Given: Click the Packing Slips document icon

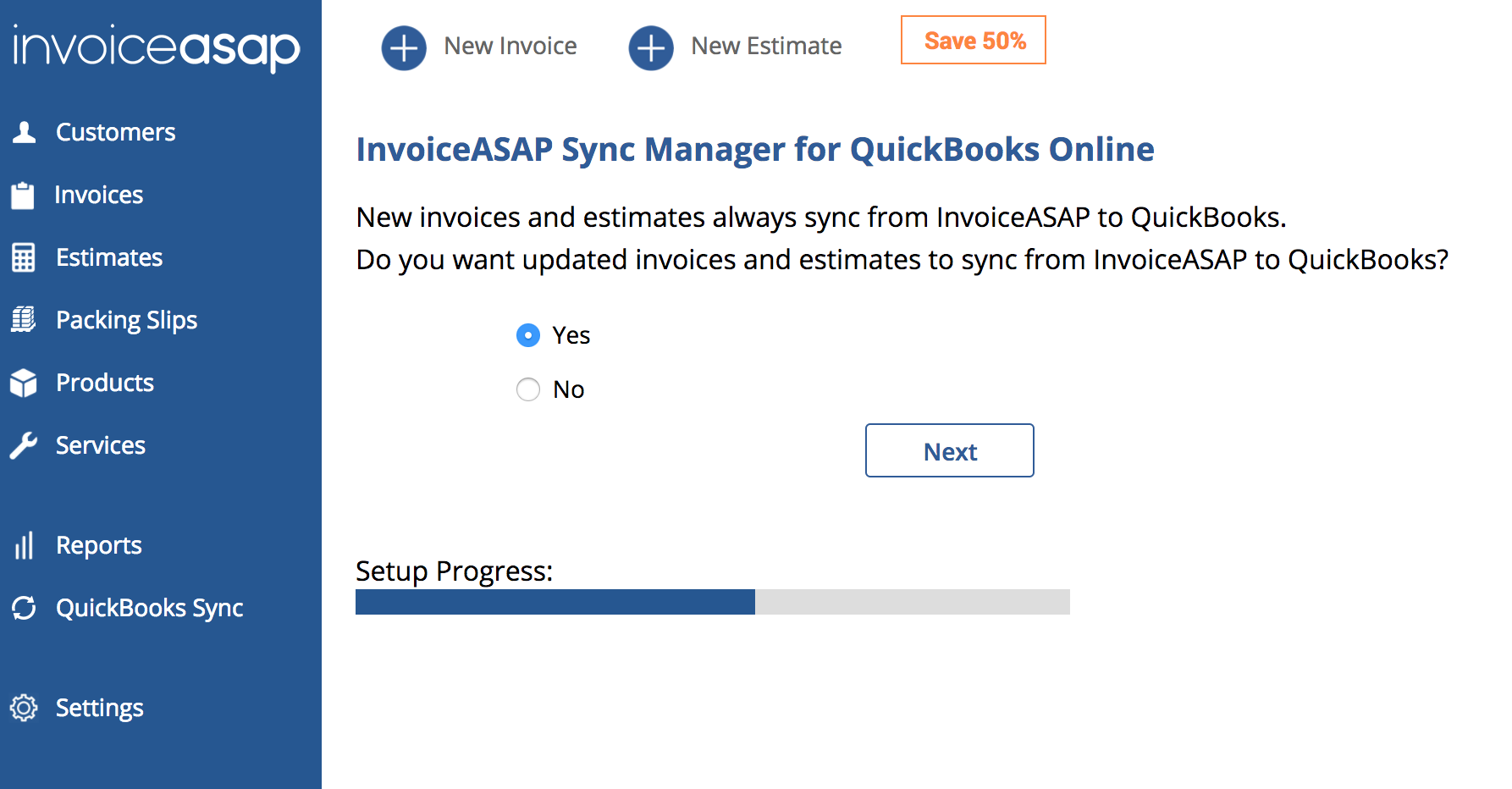Looking at the screenshot, I should point(24,320).
